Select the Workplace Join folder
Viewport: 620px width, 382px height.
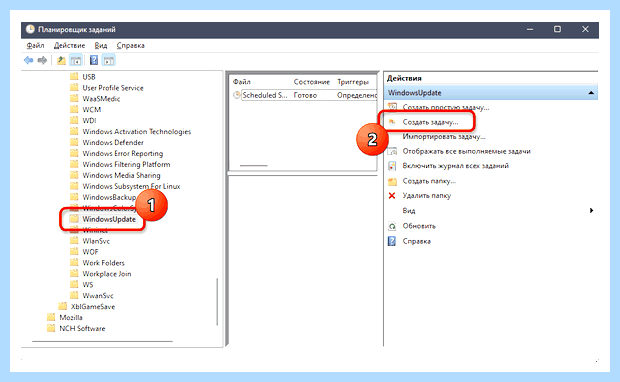coord(107,273)
